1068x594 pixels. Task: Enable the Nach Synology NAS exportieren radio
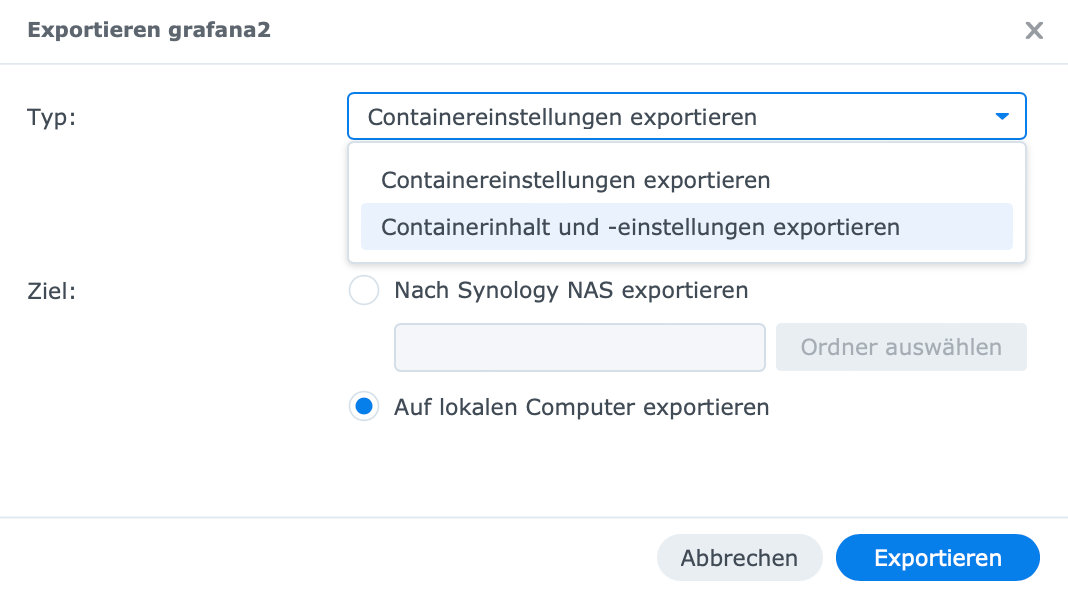364,291
